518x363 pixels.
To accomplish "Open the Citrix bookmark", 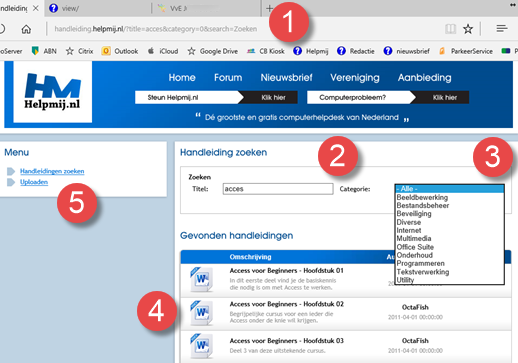I will (x=79, y=51).
